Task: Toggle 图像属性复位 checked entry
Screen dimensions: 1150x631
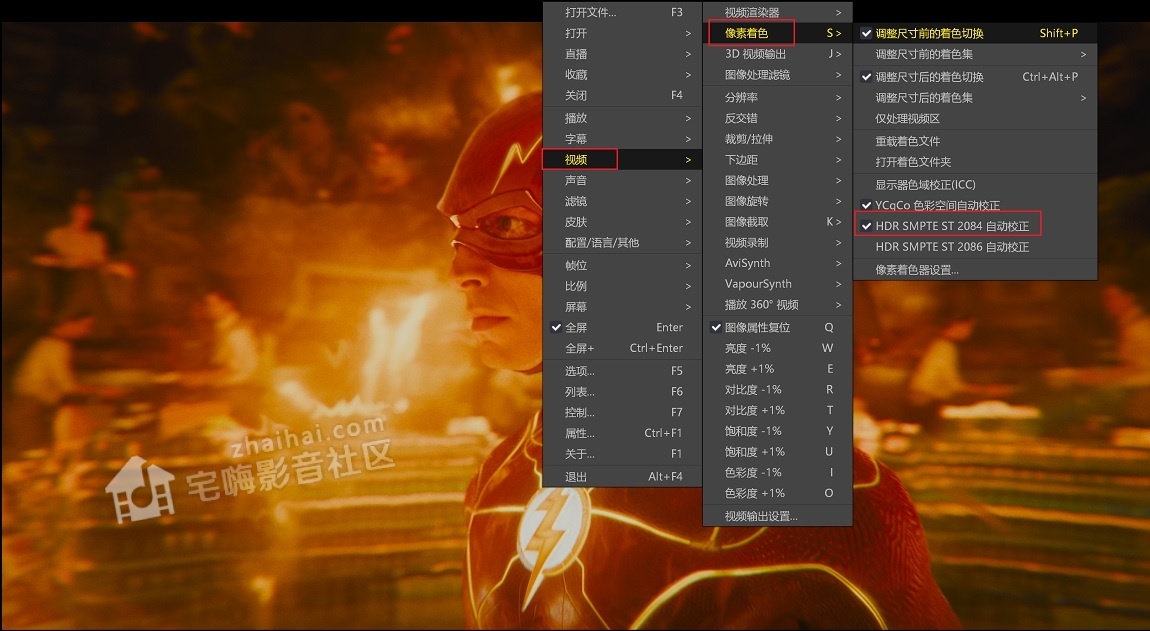Action: click(777, 327)
